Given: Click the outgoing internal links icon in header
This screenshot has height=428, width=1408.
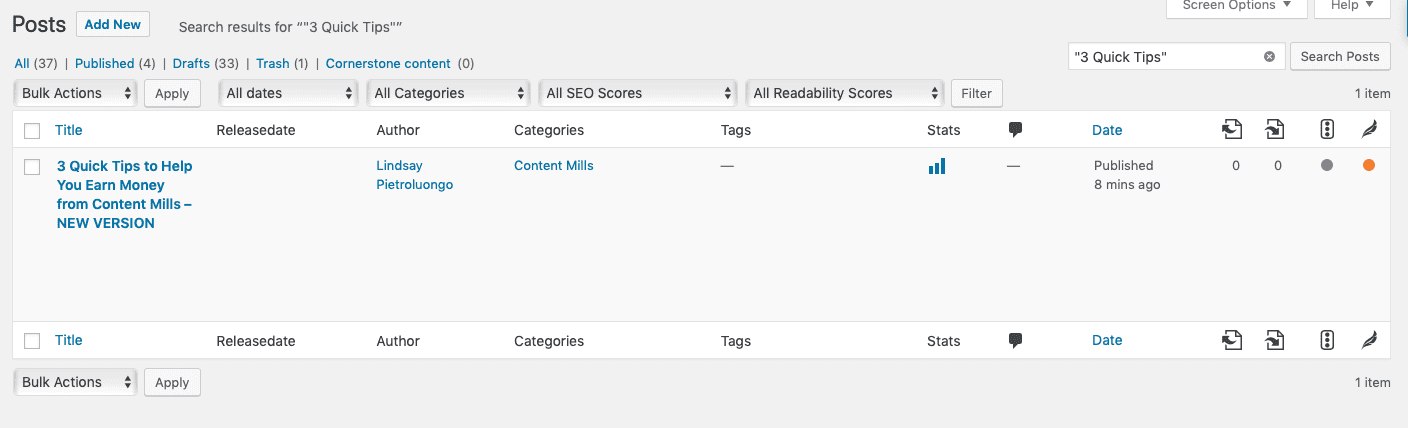Looking at the screenshot, I should pos(1232,130).
